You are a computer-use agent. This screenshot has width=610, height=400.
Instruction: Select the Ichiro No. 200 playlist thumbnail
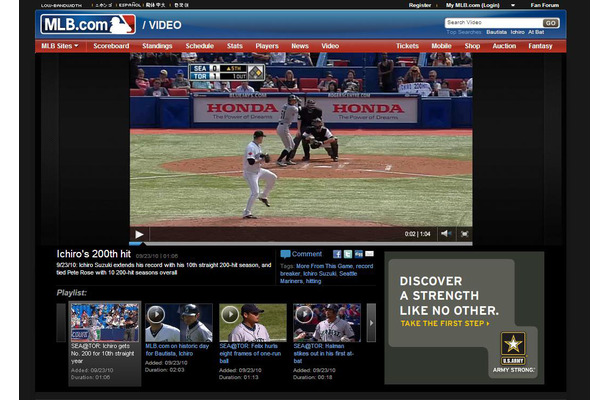tap(105, 323)
